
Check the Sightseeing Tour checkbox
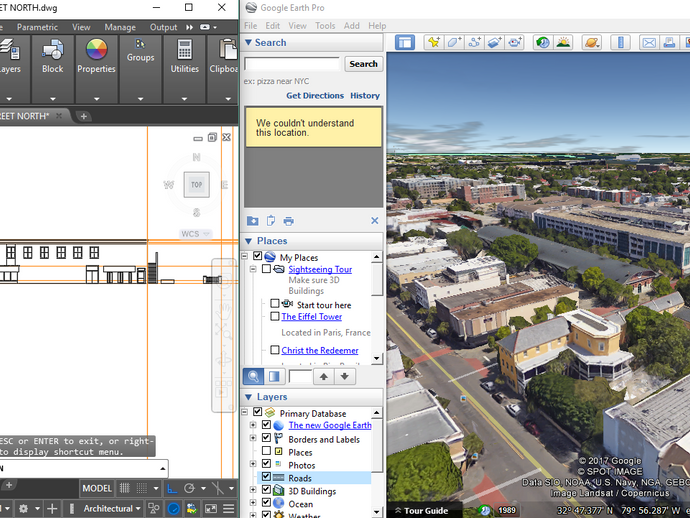[x=266, y=270]
